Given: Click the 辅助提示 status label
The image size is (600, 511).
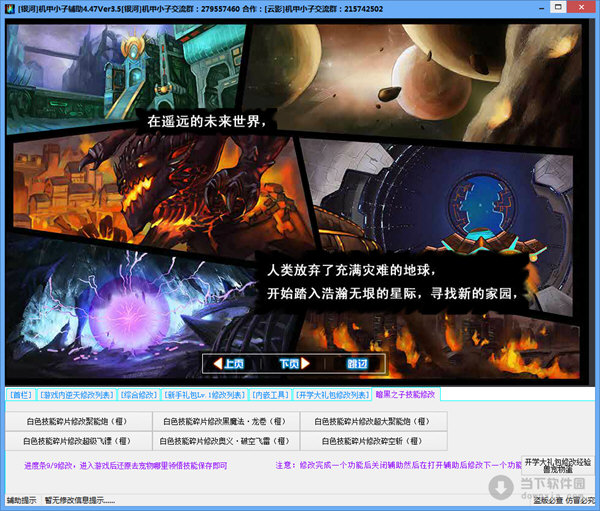Looking at the screenshot, I should click(x=22, y=500).
